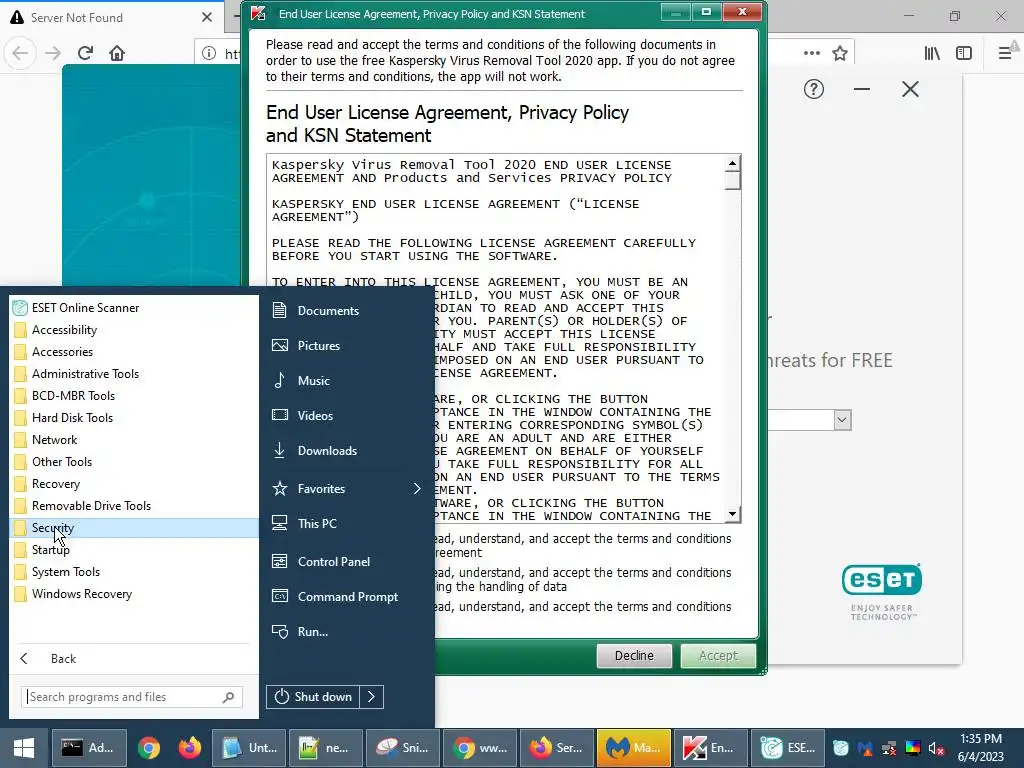Launch pinned Firefox from the taskbar
The image size is (1024, 768).
190,748
